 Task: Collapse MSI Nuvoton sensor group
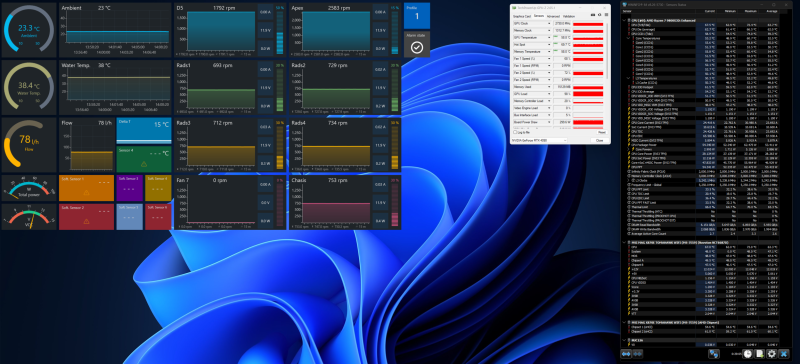624,242
